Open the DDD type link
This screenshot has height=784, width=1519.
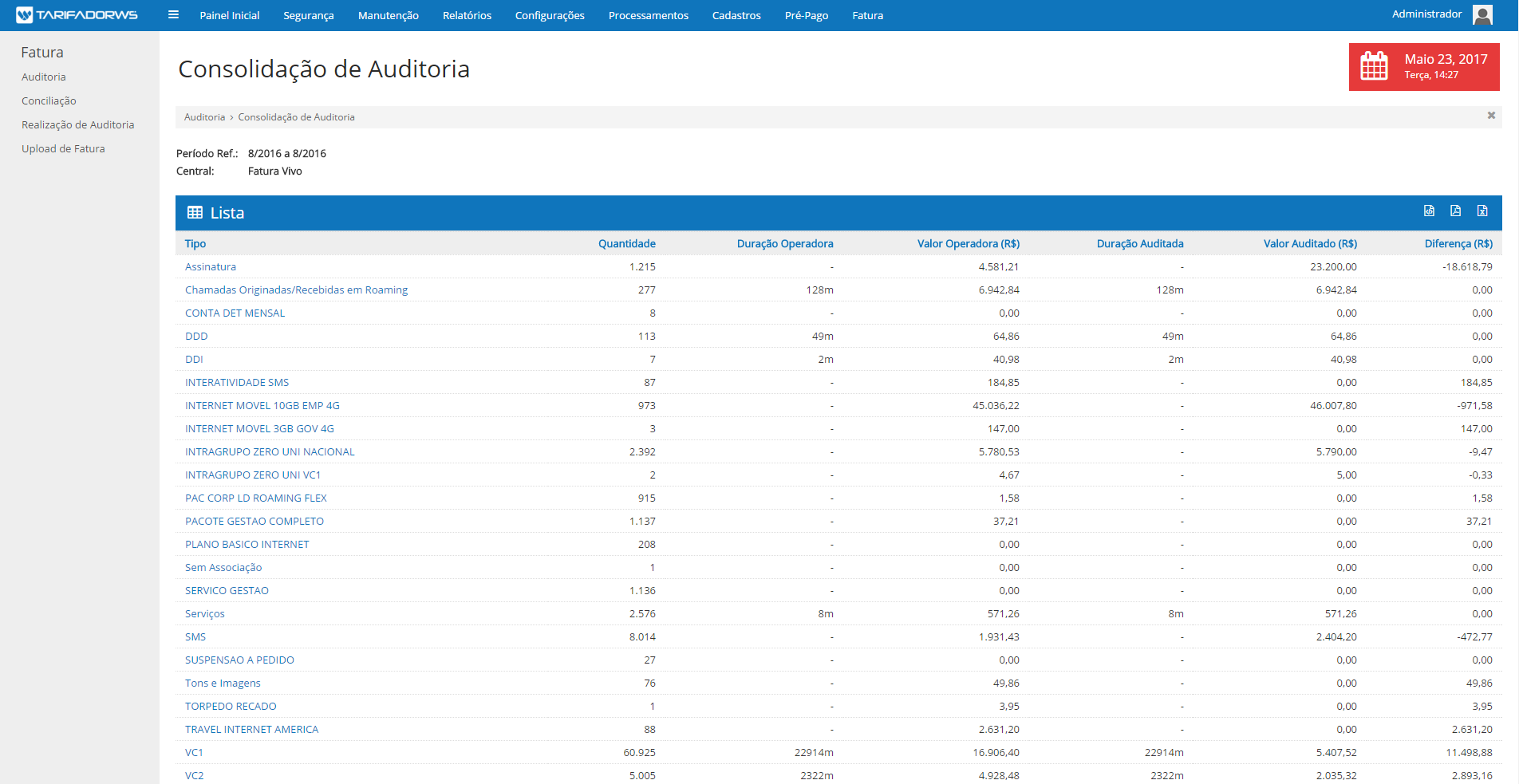point(196,336)
